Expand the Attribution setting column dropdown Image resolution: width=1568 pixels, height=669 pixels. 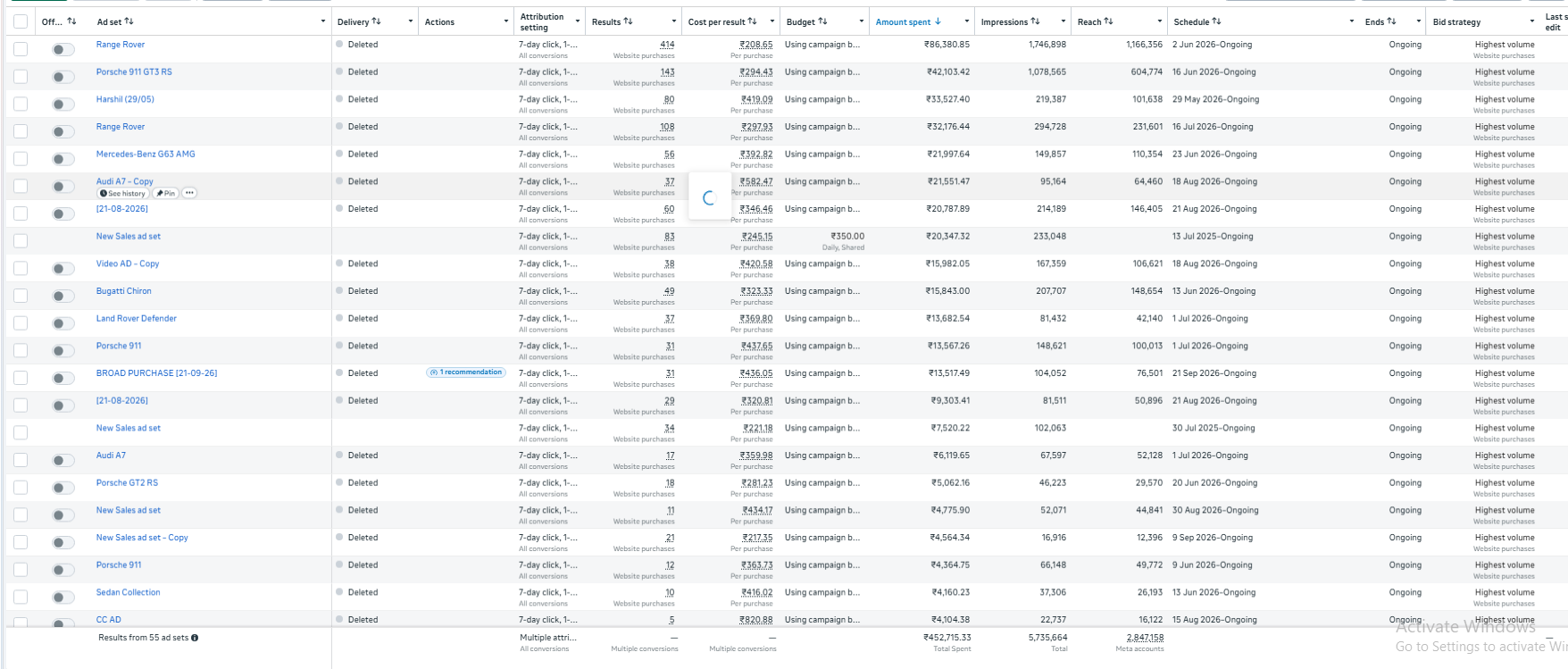578,21
